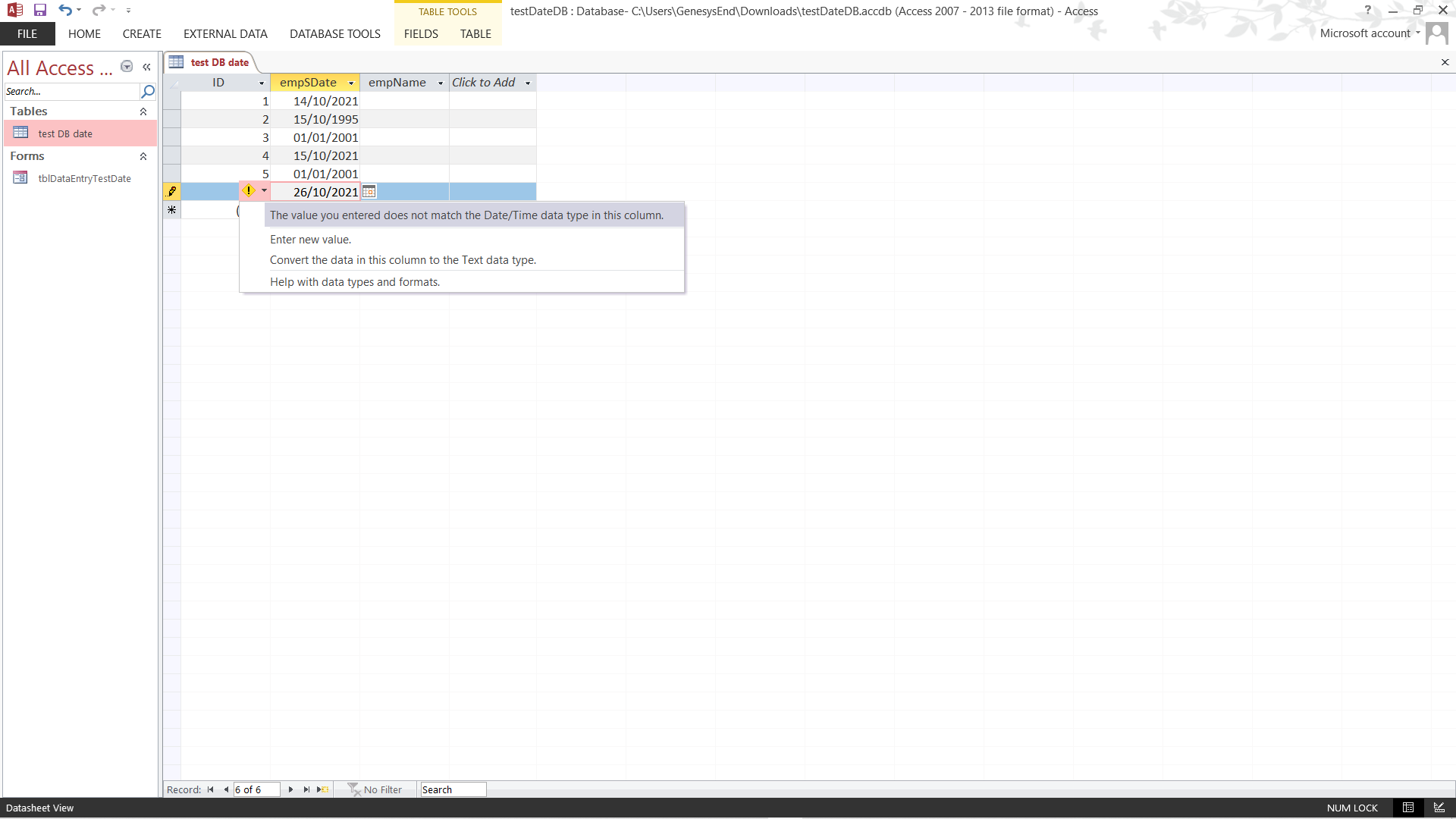
Task: Open the navigation pane category menu arrow
Action: 127,67
